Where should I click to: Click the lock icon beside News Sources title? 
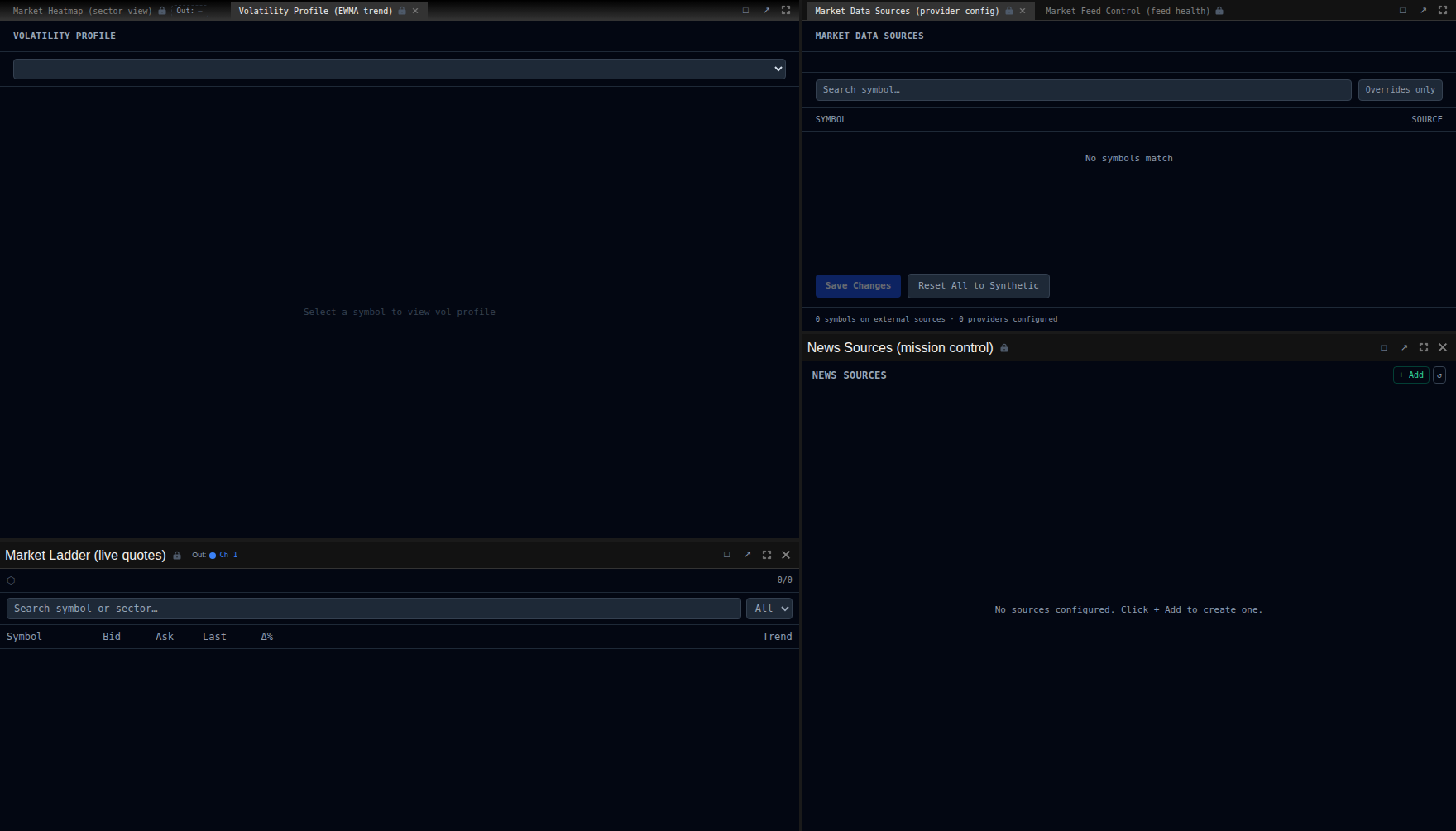[x=1004, y=348]
